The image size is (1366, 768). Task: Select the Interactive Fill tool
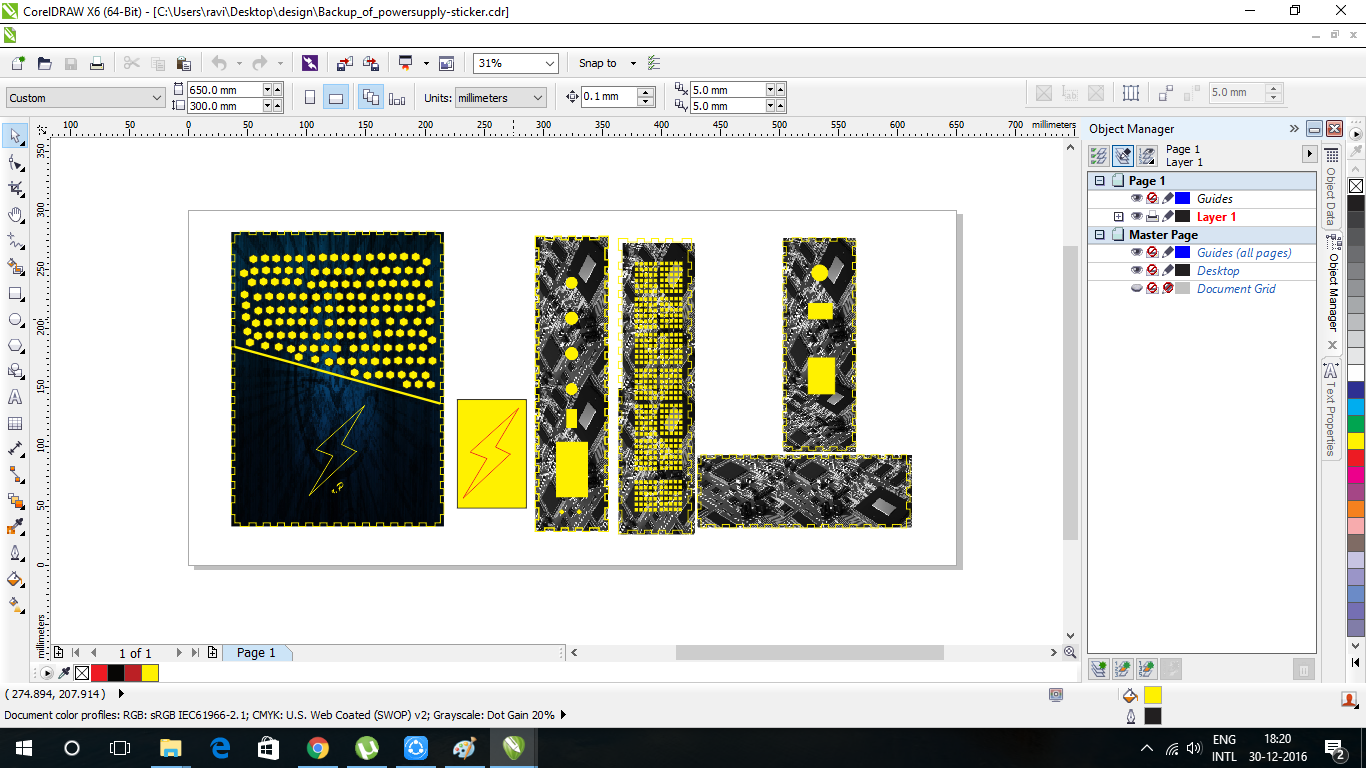click(15, 605)
